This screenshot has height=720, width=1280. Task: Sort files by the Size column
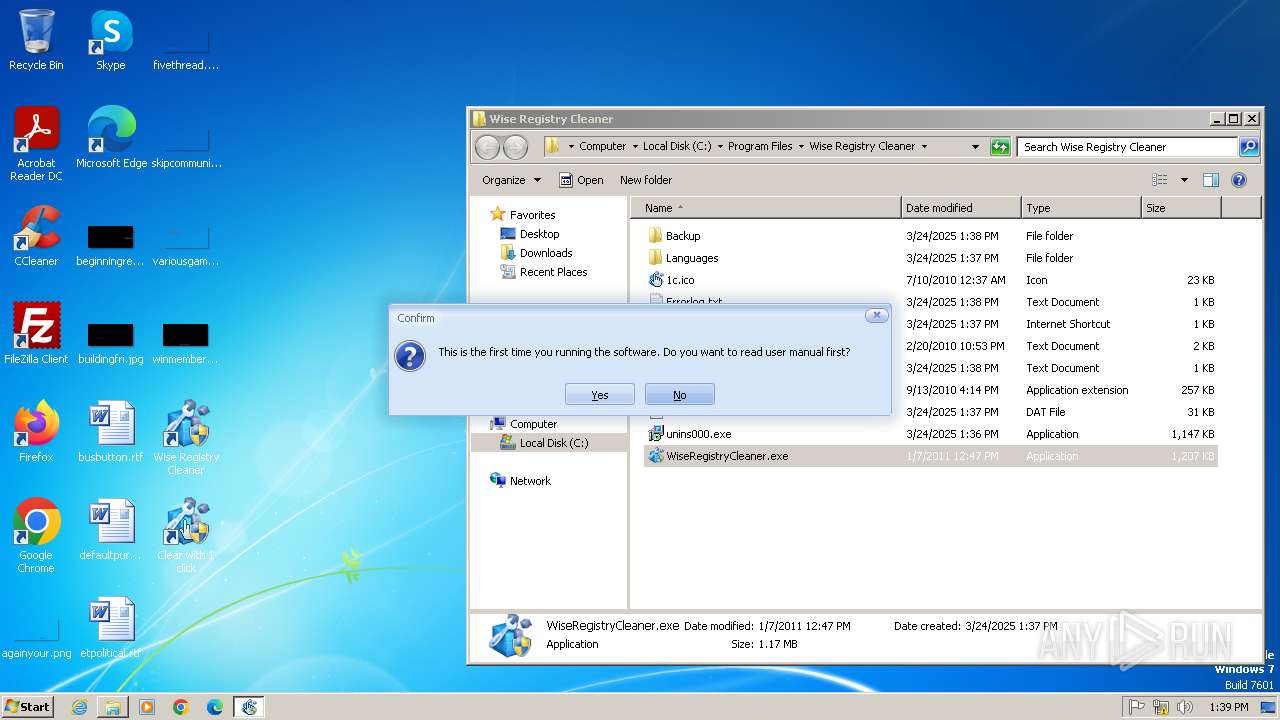point(1181,208)
